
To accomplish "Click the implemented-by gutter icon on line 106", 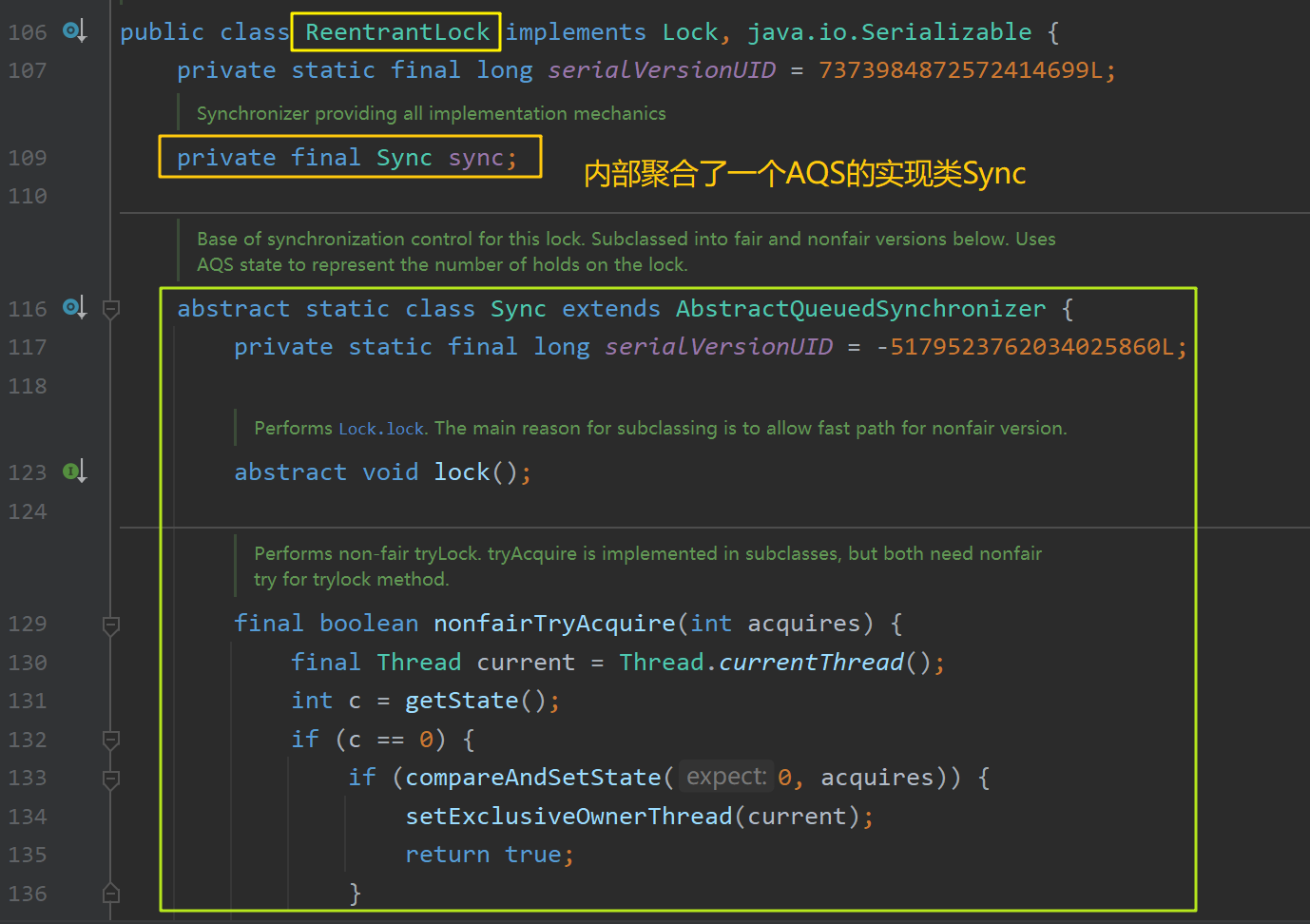I will (x=74, y=31).
